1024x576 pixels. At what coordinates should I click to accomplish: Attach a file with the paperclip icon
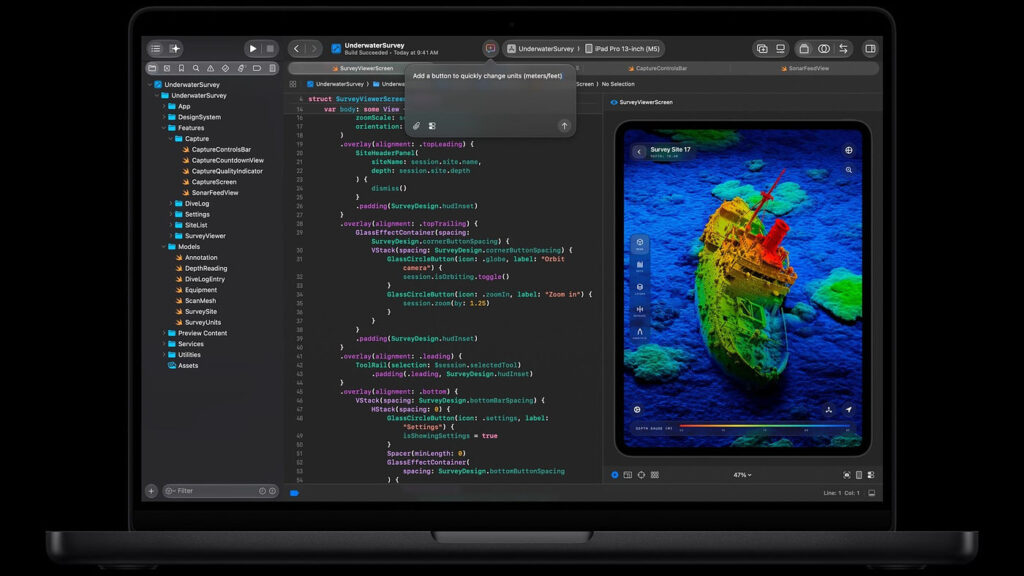pos(417,126)
